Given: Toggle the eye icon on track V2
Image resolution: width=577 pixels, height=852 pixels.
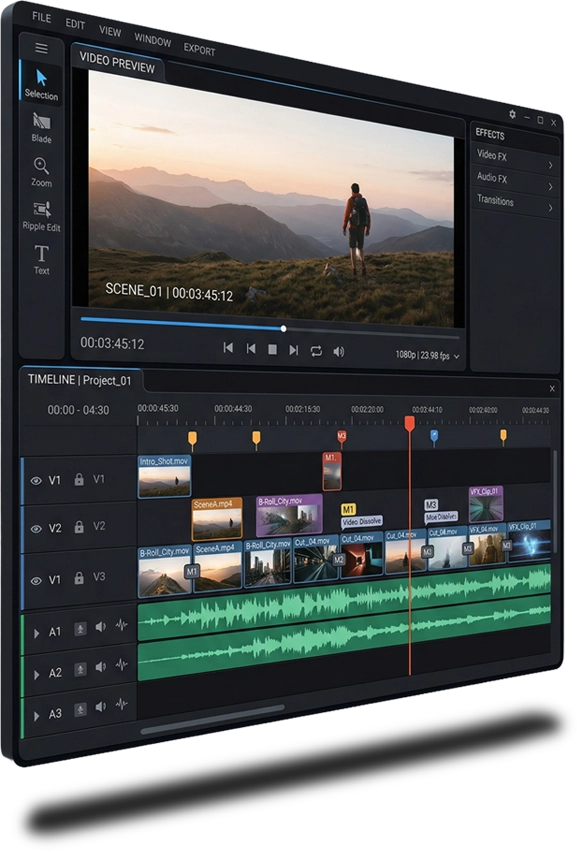Looking at the screenshot, I should point(36,529).
